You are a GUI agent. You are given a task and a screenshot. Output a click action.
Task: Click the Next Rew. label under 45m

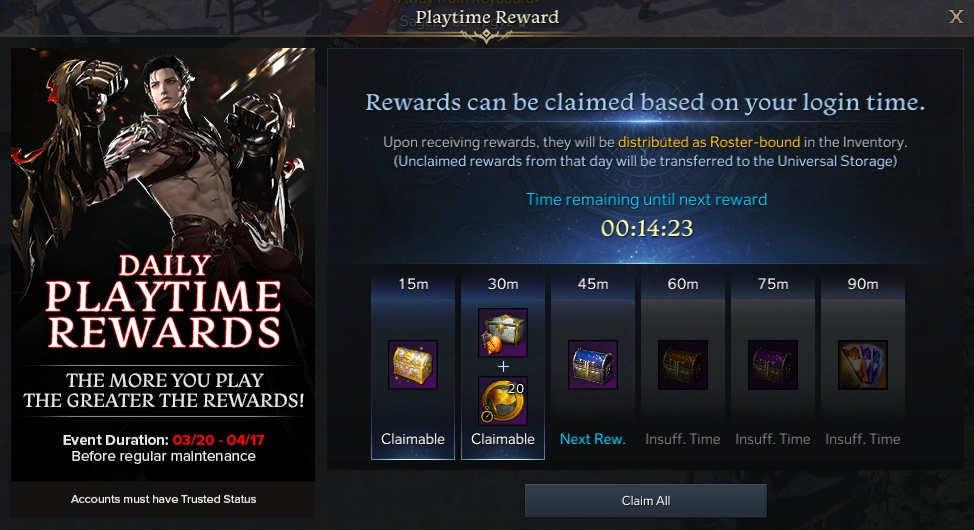point(593,439)
